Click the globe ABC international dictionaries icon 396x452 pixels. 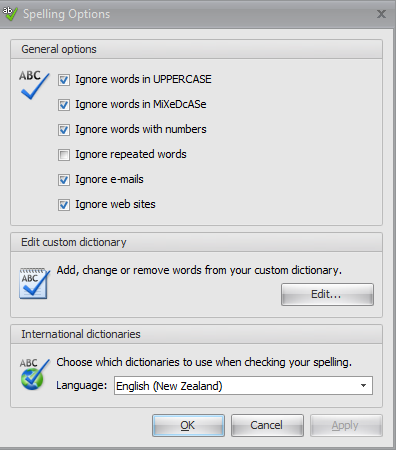point(34,374)
